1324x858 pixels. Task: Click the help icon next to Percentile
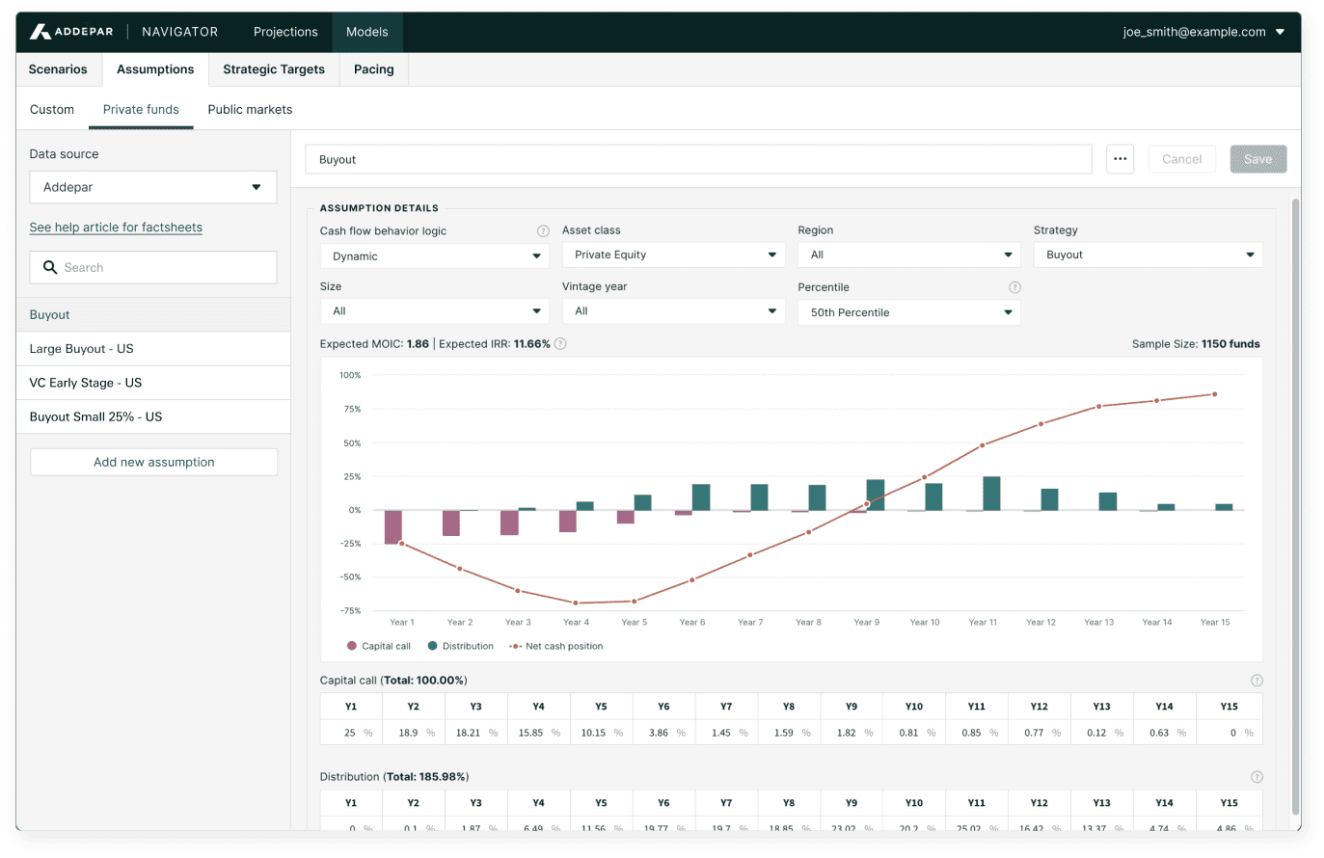[x=1014, y=287]
